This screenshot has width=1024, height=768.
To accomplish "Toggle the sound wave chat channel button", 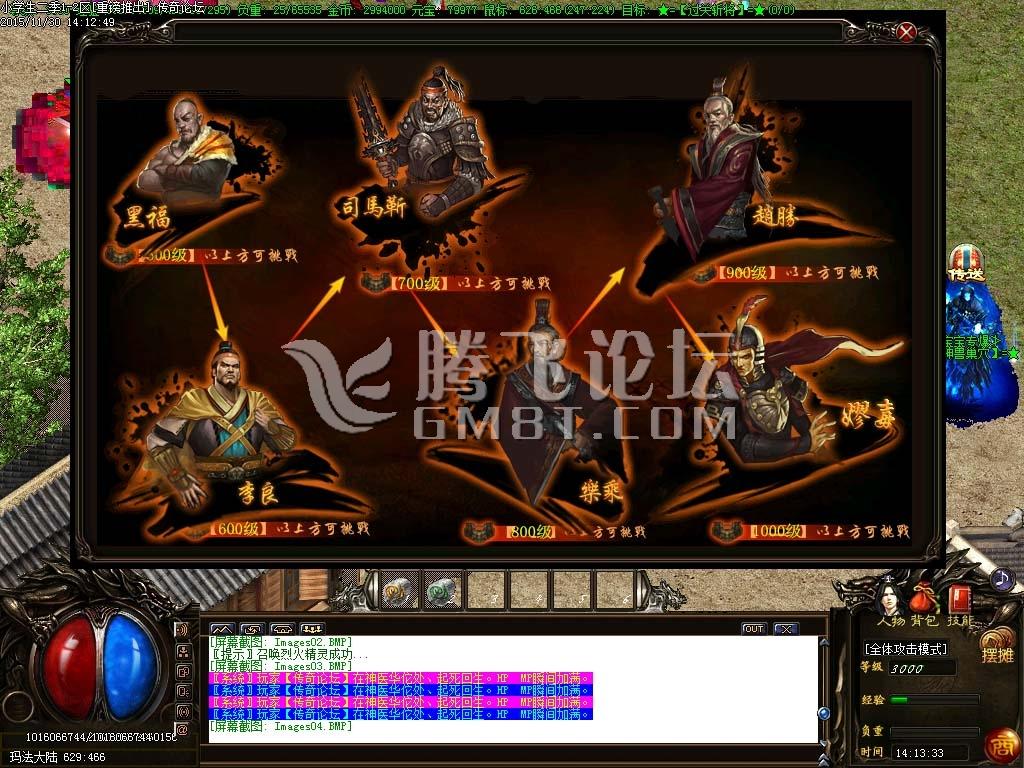I will pos(184,629).
